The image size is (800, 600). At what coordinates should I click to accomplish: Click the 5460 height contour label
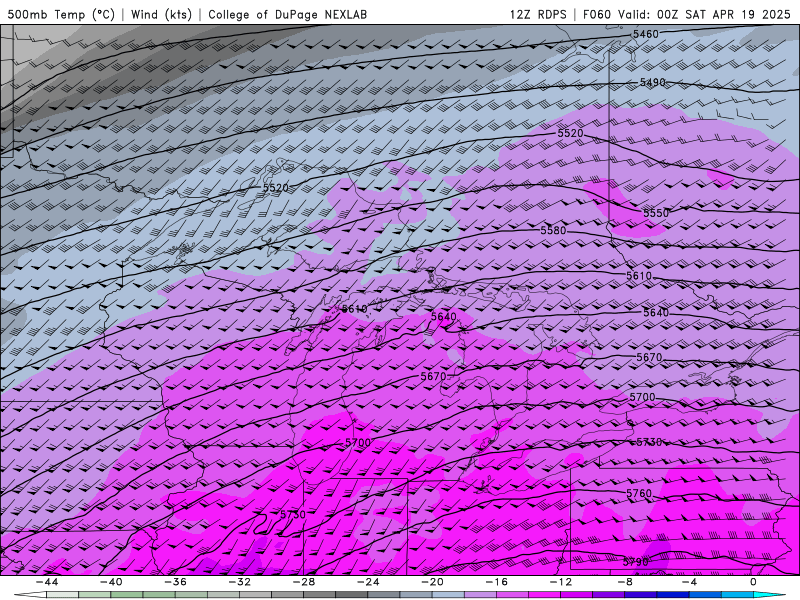point(645,34)
